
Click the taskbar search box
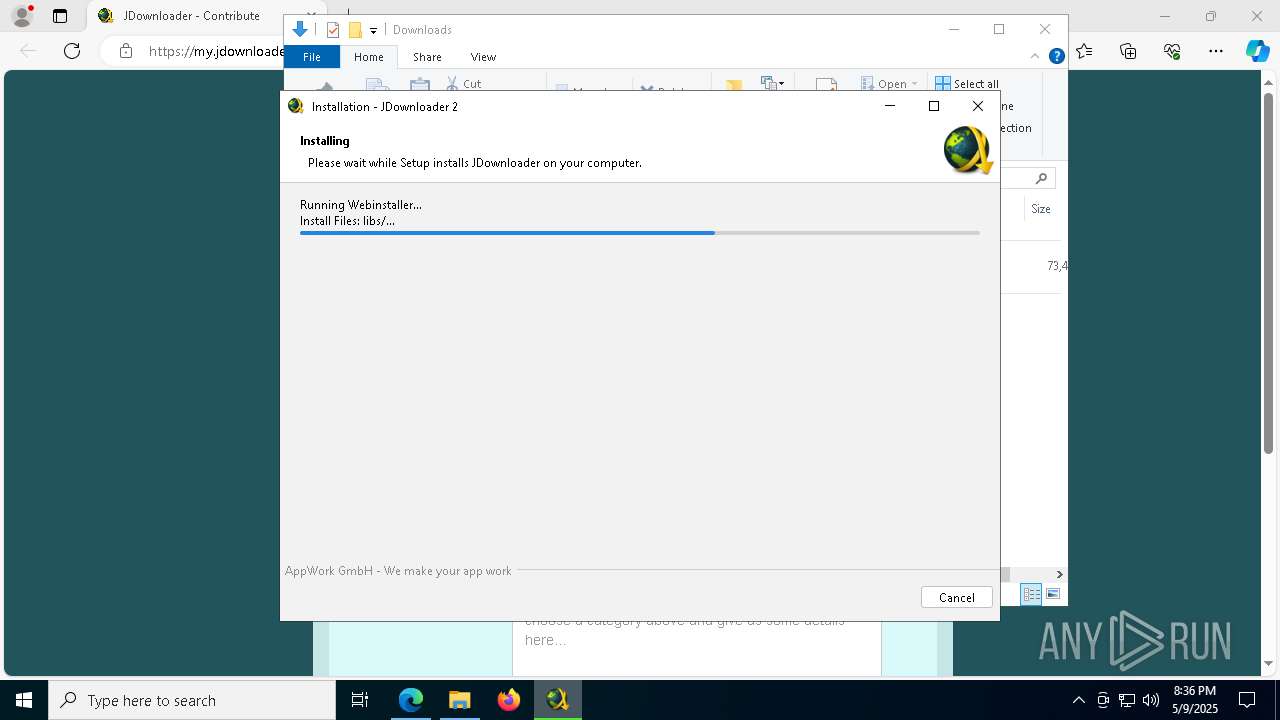click(x=192, y=700)
